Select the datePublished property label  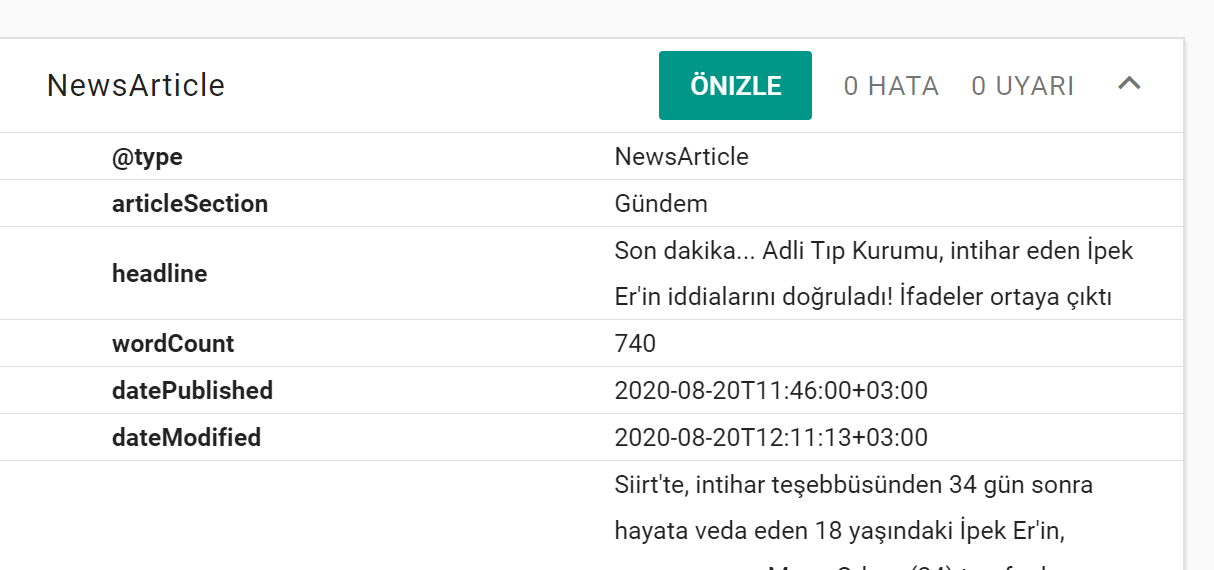192,391
